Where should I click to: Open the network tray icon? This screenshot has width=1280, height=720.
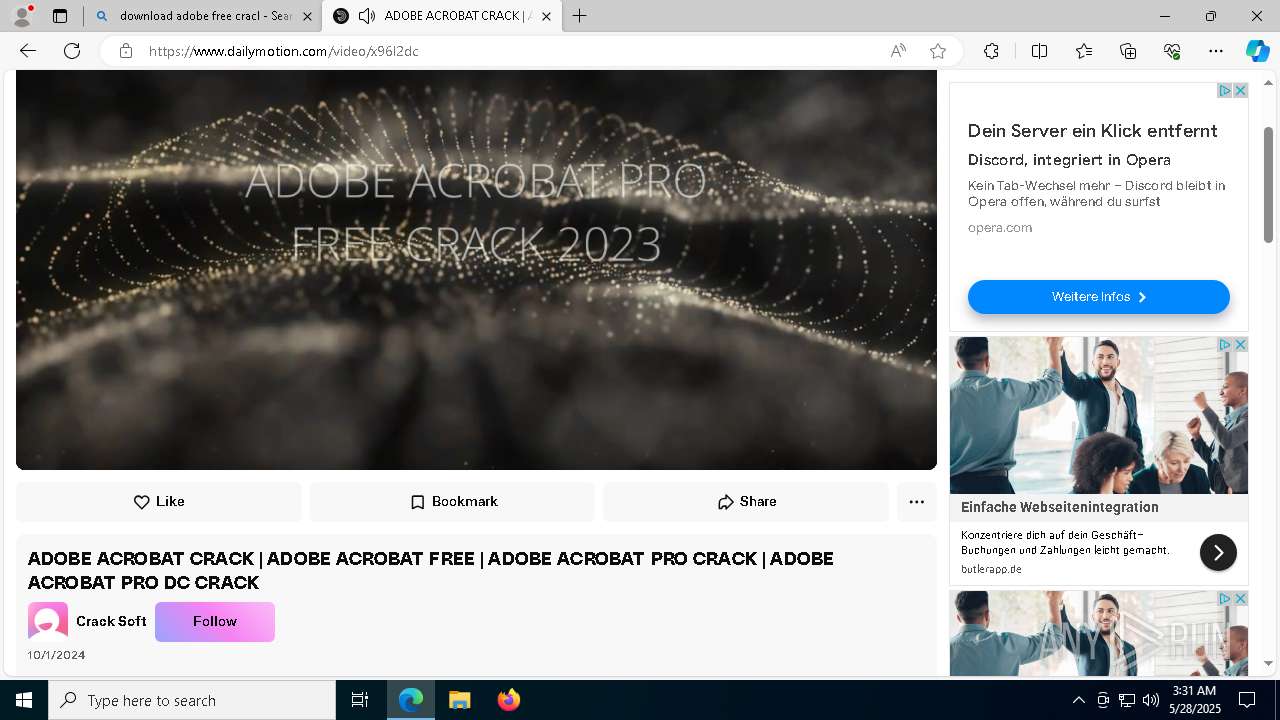coord(1126,700)
